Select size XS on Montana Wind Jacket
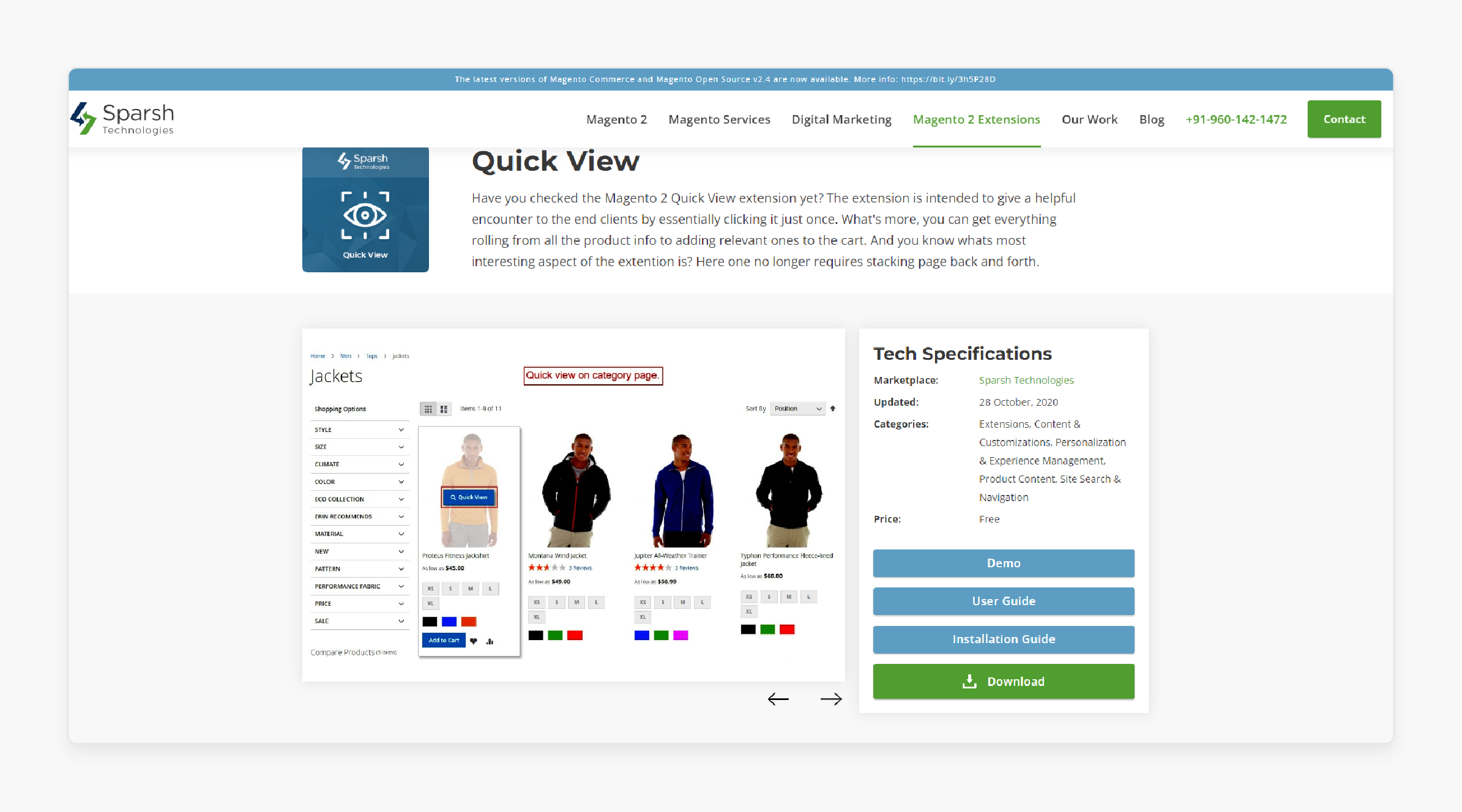1462x812 pixels. click(537, 602)
